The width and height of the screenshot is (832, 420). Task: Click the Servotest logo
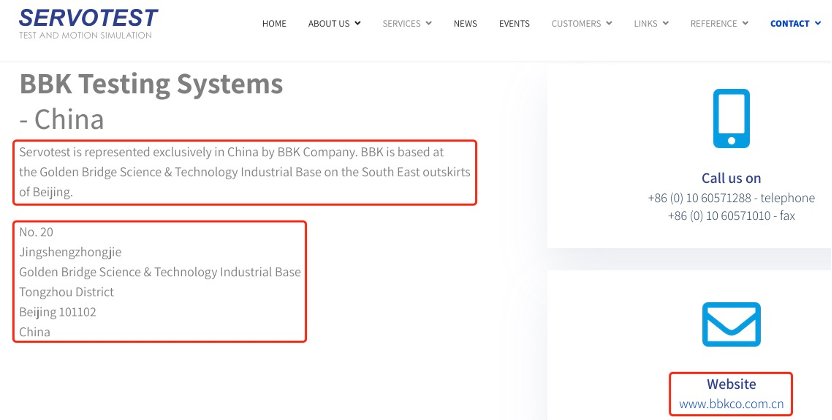click(x=88, y=23)
